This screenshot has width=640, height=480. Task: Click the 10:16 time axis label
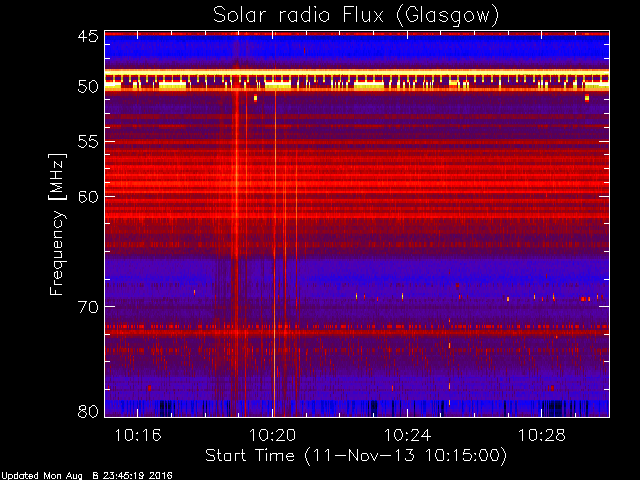coord(138,435)
